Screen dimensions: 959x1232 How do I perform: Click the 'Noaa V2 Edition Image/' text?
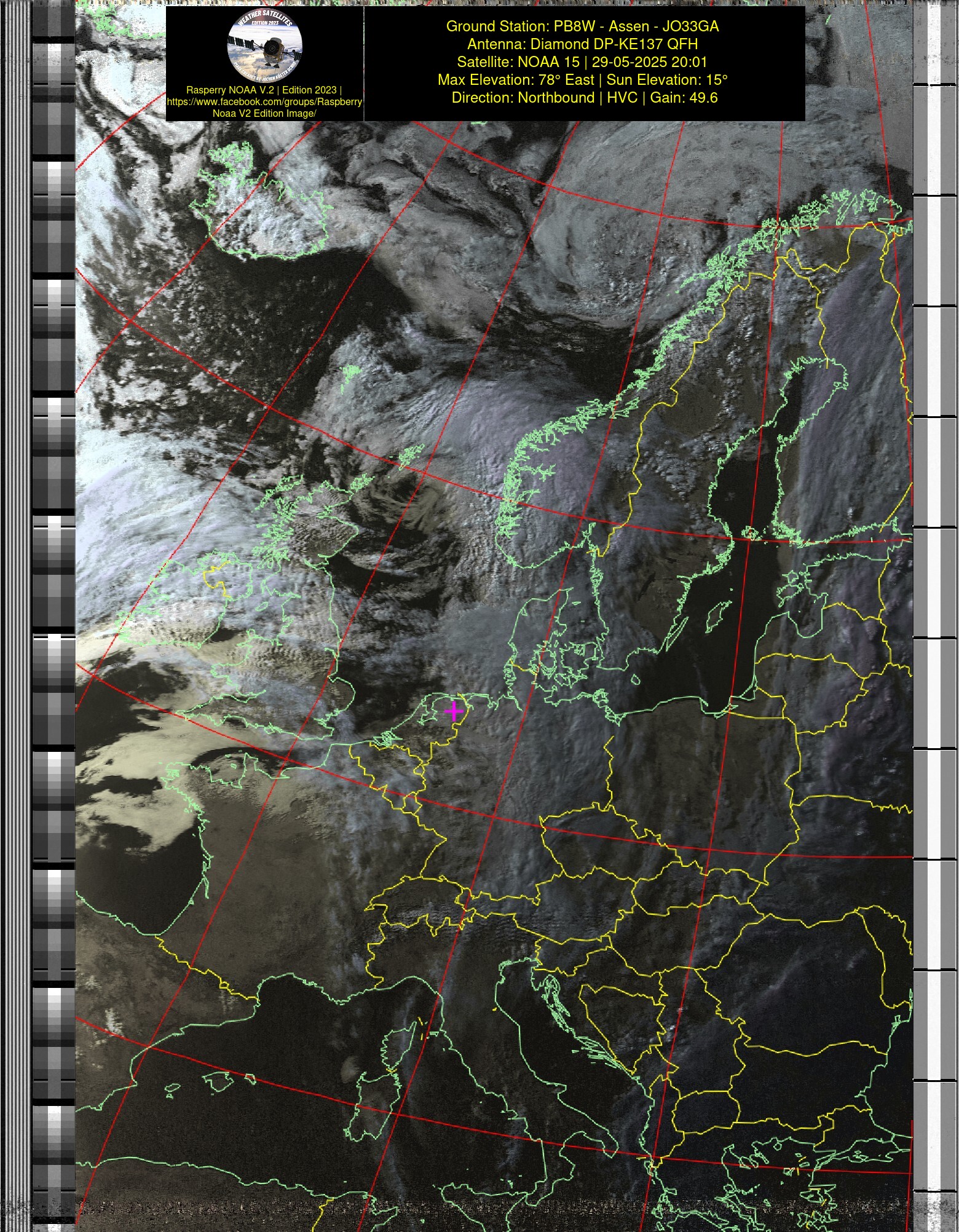click(x=264, y=113)
